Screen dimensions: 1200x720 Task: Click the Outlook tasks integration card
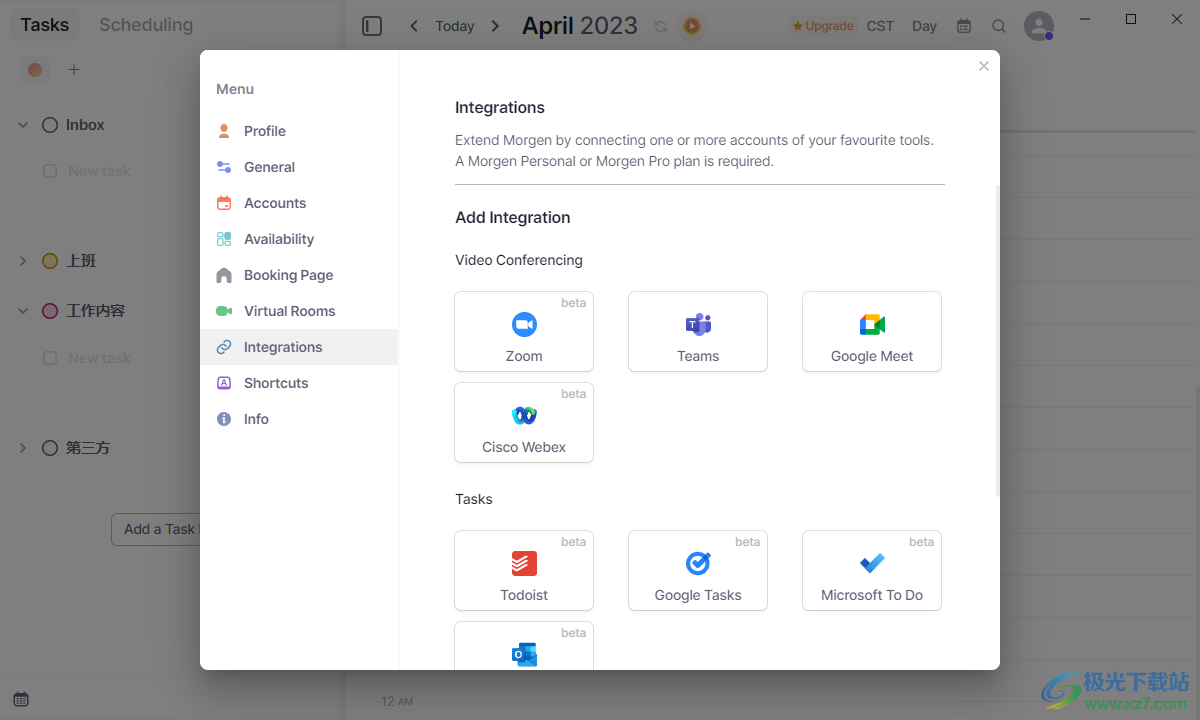(524, 646)
